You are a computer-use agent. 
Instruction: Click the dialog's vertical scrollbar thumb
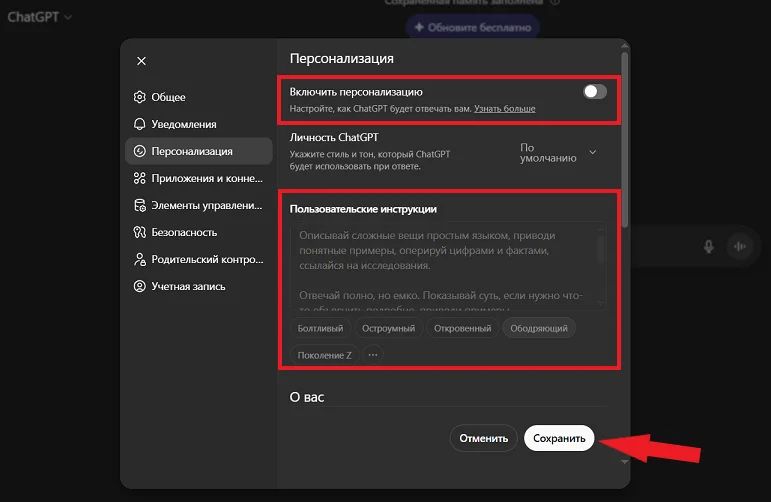[x=624, y=140]
